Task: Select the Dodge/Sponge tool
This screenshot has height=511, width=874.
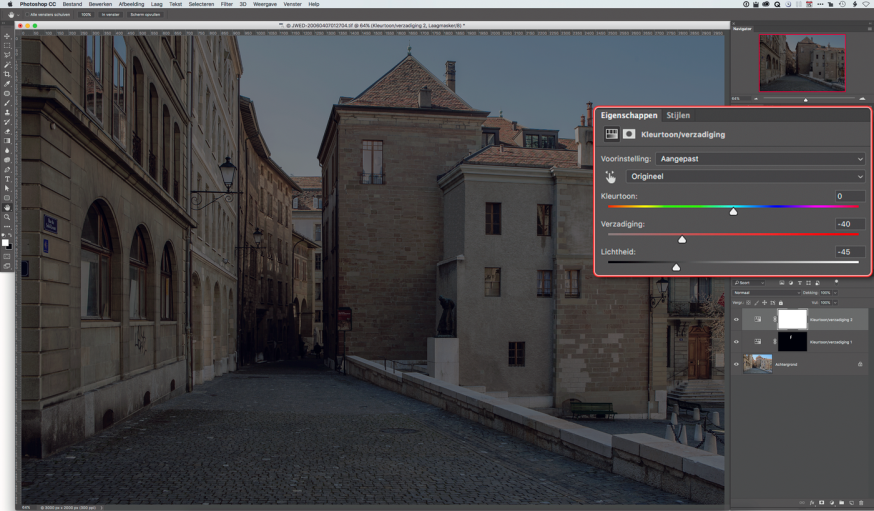Action: click(x=7, y=159)
